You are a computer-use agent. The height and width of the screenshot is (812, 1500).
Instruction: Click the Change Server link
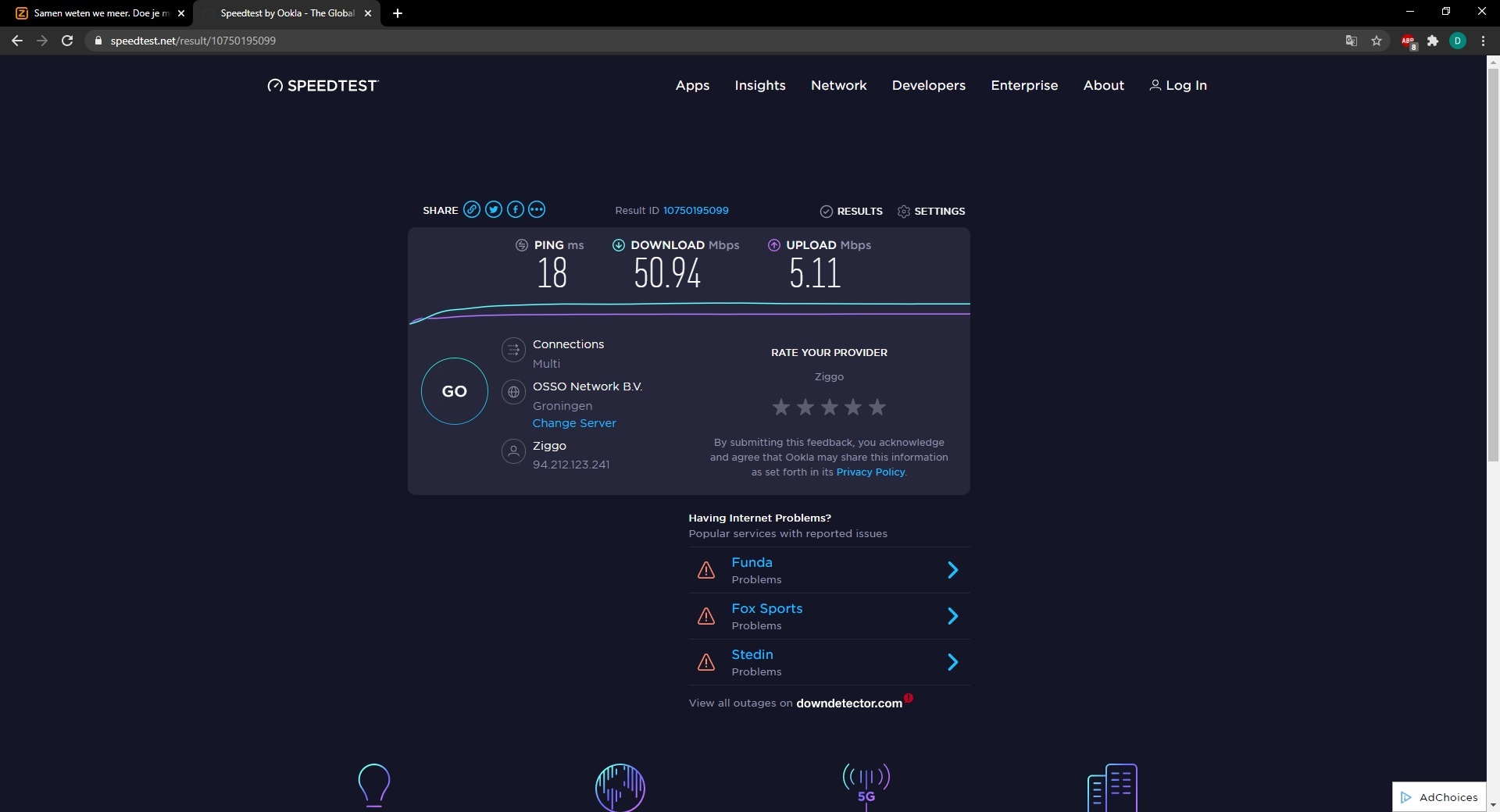click(574, 423)
